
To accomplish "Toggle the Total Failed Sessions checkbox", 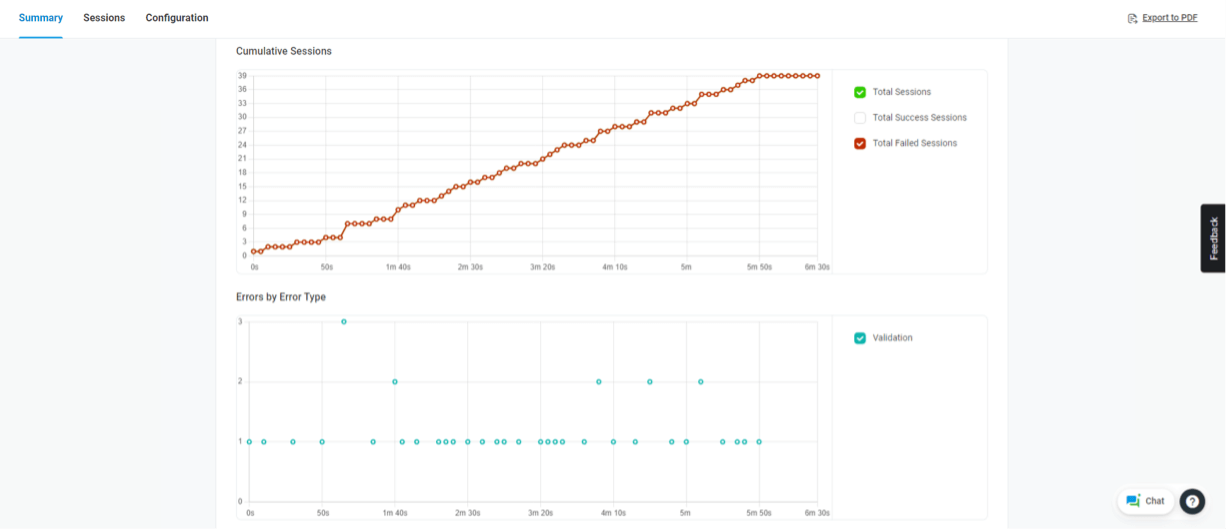I will 860,143.
